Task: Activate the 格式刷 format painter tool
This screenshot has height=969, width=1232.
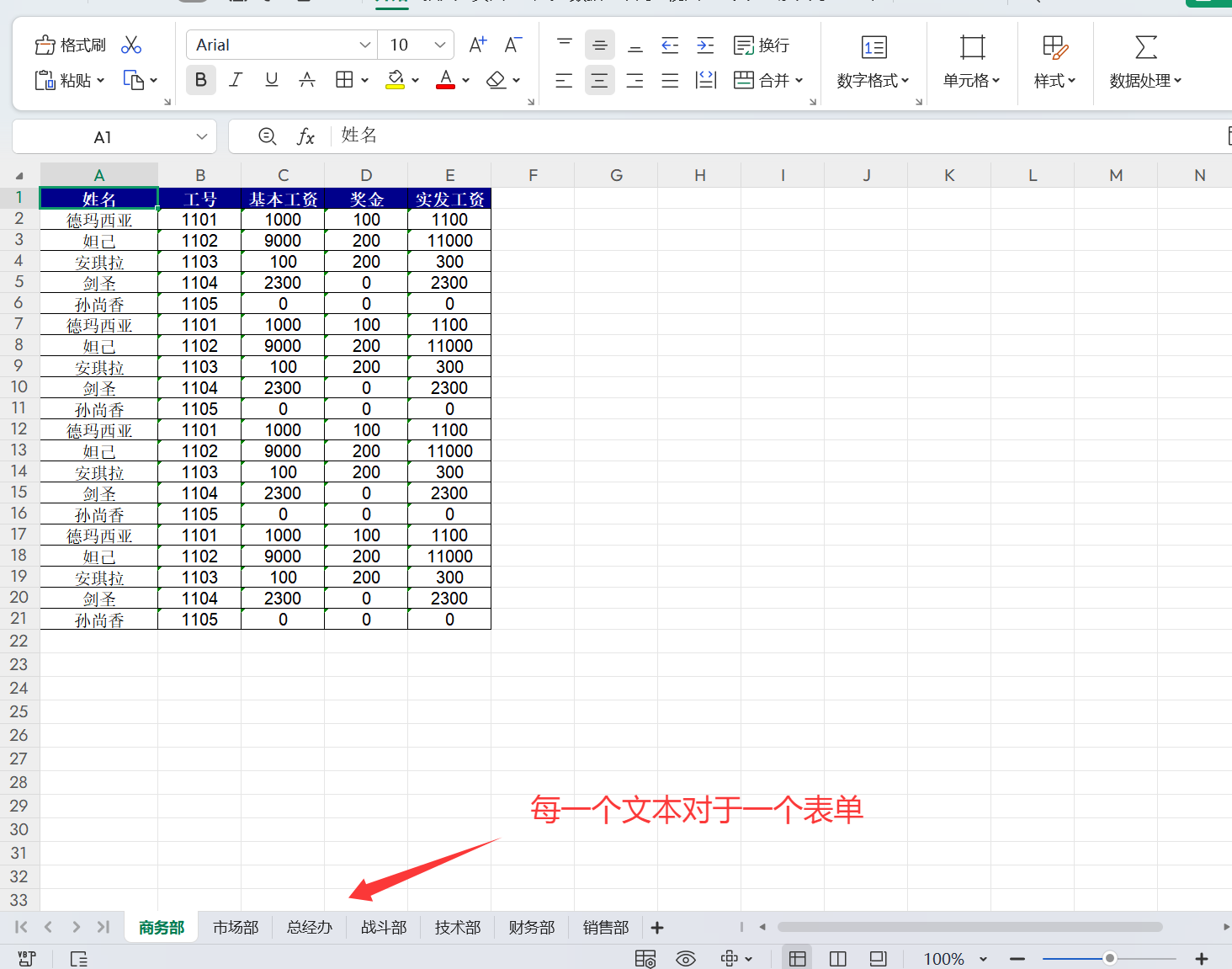Action: (x=70, y=44)
